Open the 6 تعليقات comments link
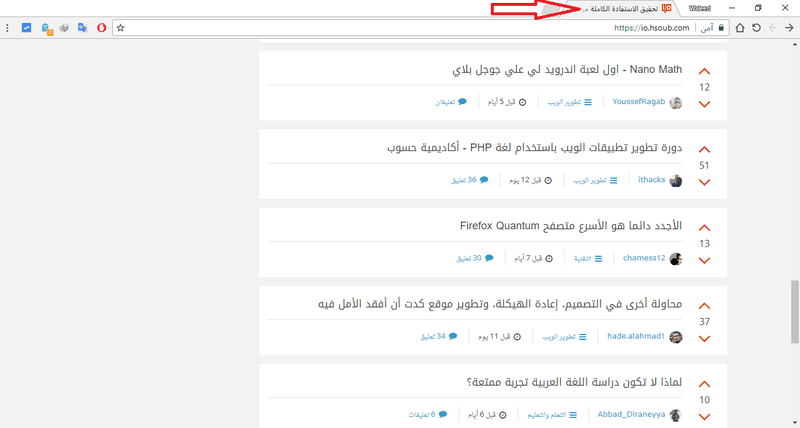The image size is (800, 428). tap(428, 414)
